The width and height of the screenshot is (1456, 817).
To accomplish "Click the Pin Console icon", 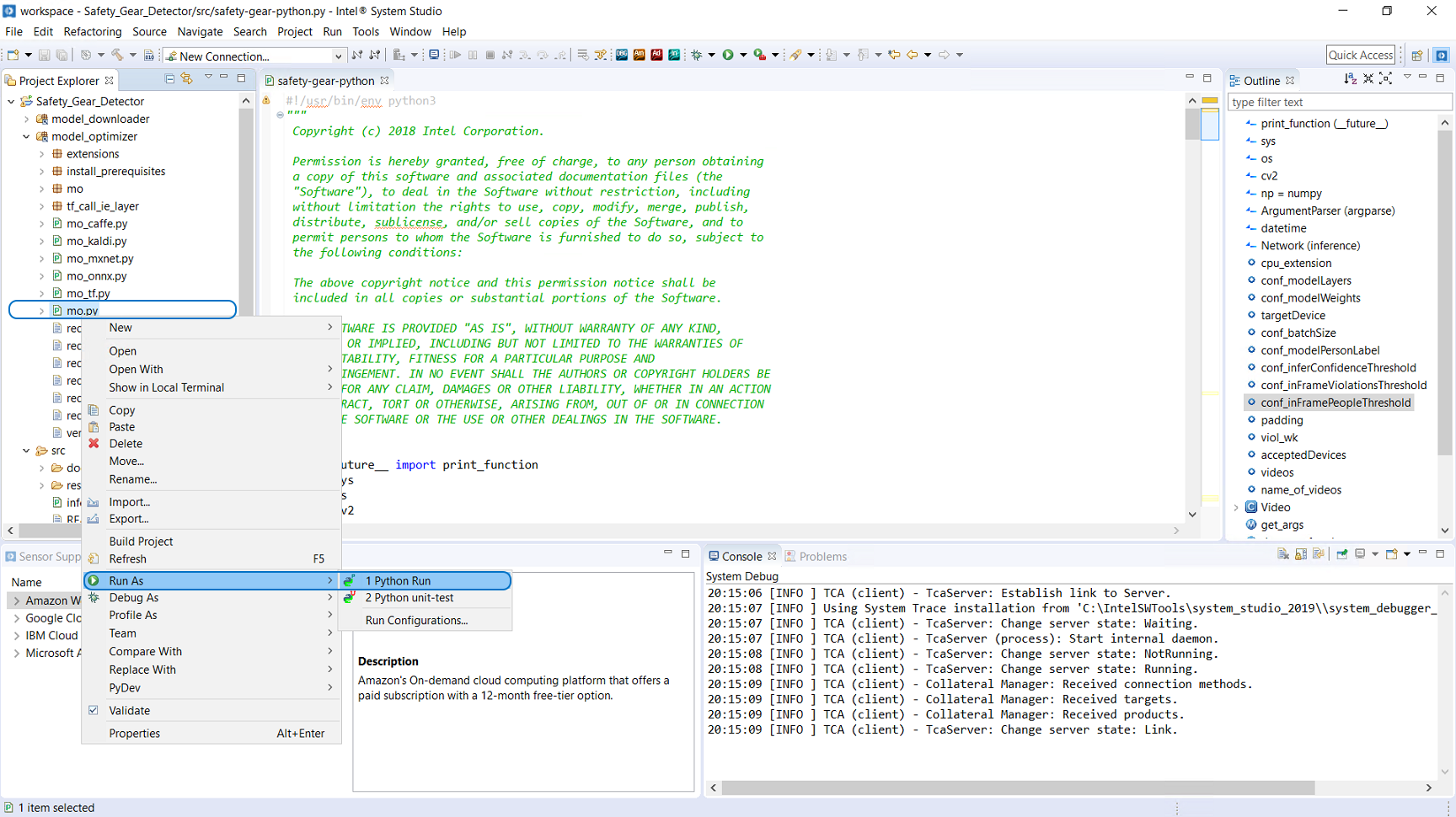I will [x=1342, y=553].
